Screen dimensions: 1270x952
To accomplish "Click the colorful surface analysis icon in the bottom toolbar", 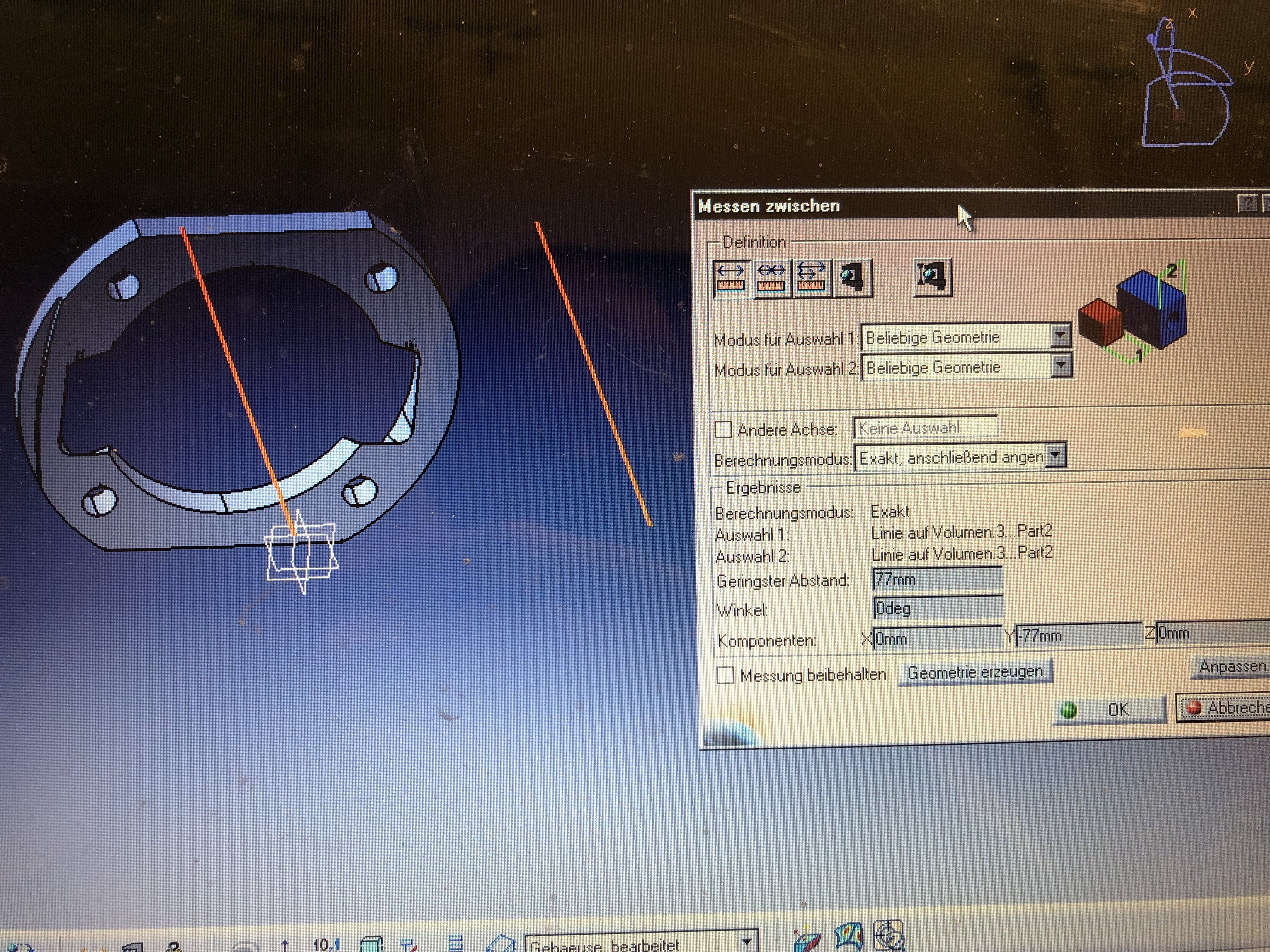I will tap(849, 937).
